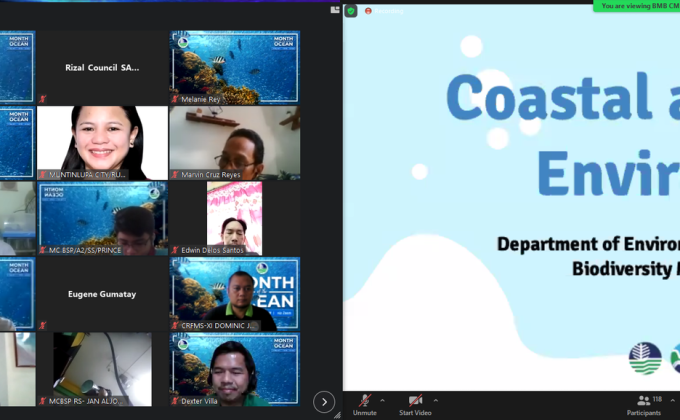Click 'Biodiversity' text on slide
This screenshot has height=420, width=680.
[622, 269]
